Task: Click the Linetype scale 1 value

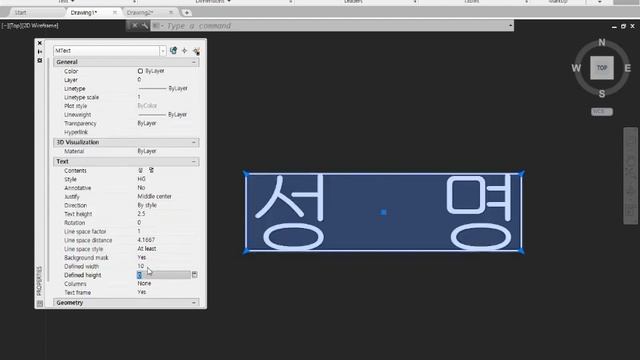Action: [x=139, y=97]
